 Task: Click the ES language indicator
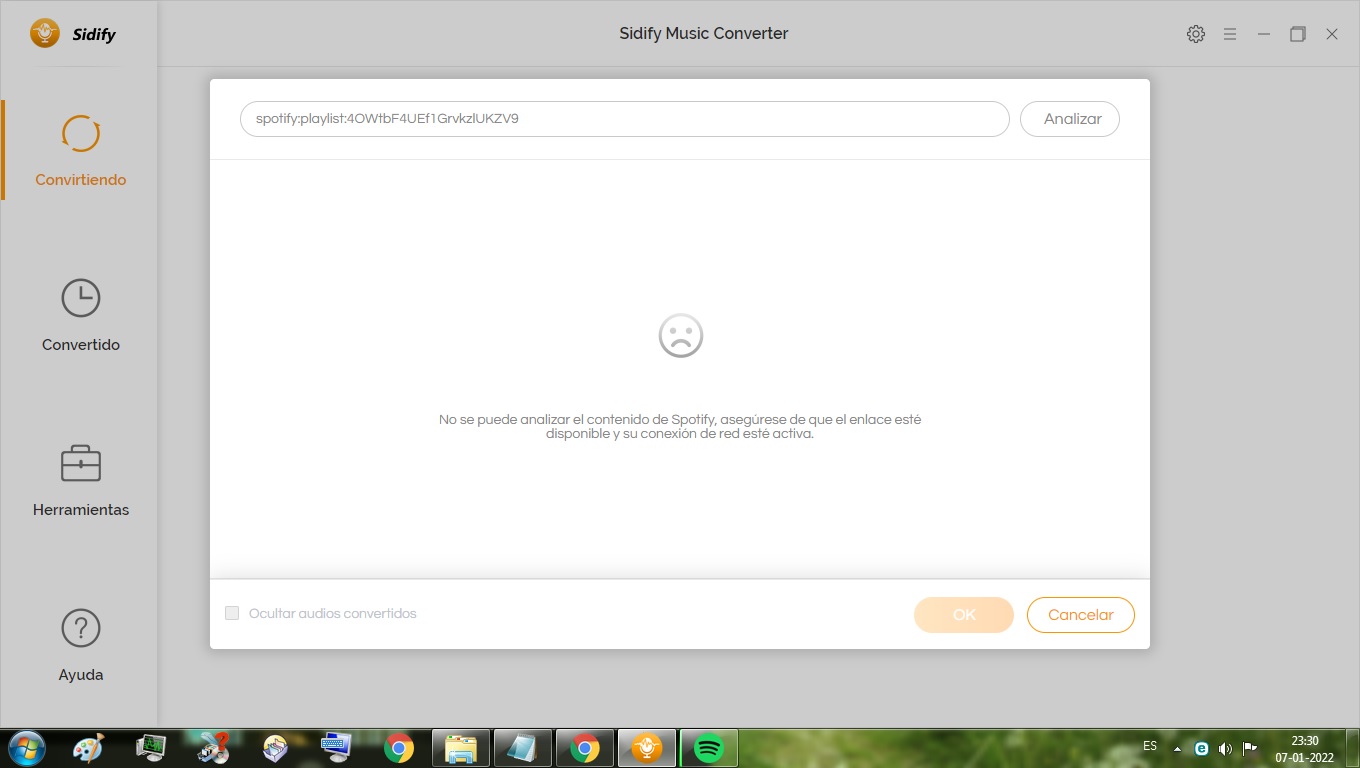click(x=1150, y=746)
